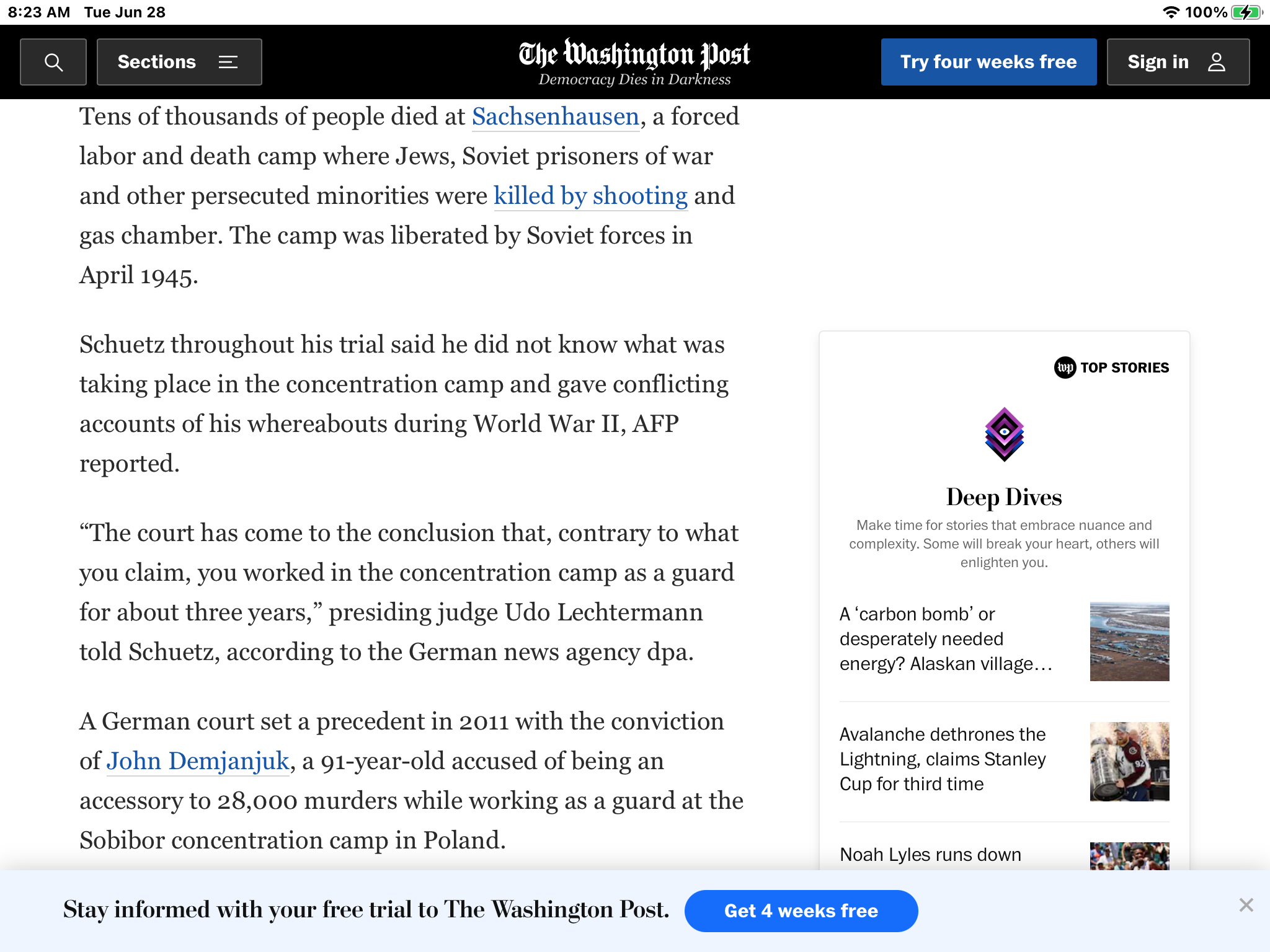
Task: Open the Stanley Cup player thumbnail
Action: coord(1129,762)
